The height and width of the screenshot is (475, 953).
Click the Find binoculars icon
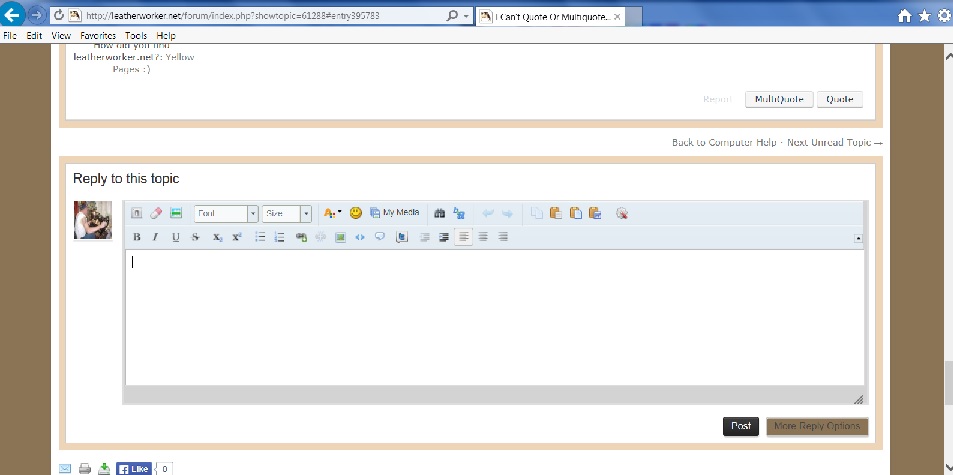click(439, 213)
